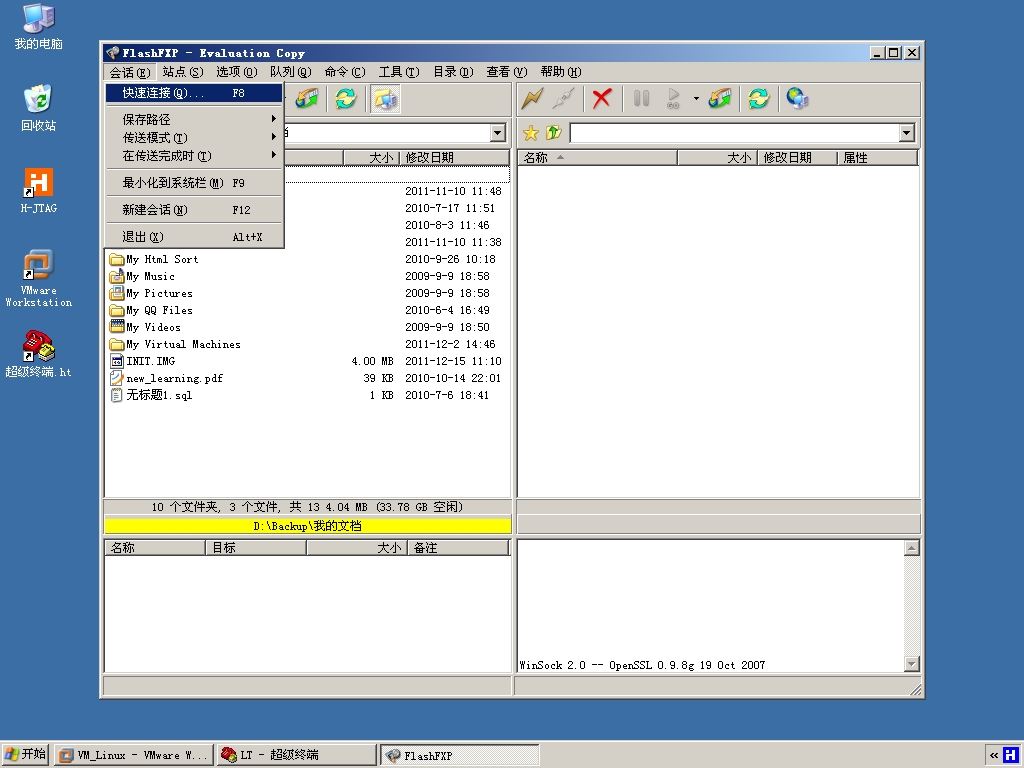Viewport: 1024px width, 768px height.
Task: Select the My Pictures folder
Action: coord(159,293)
